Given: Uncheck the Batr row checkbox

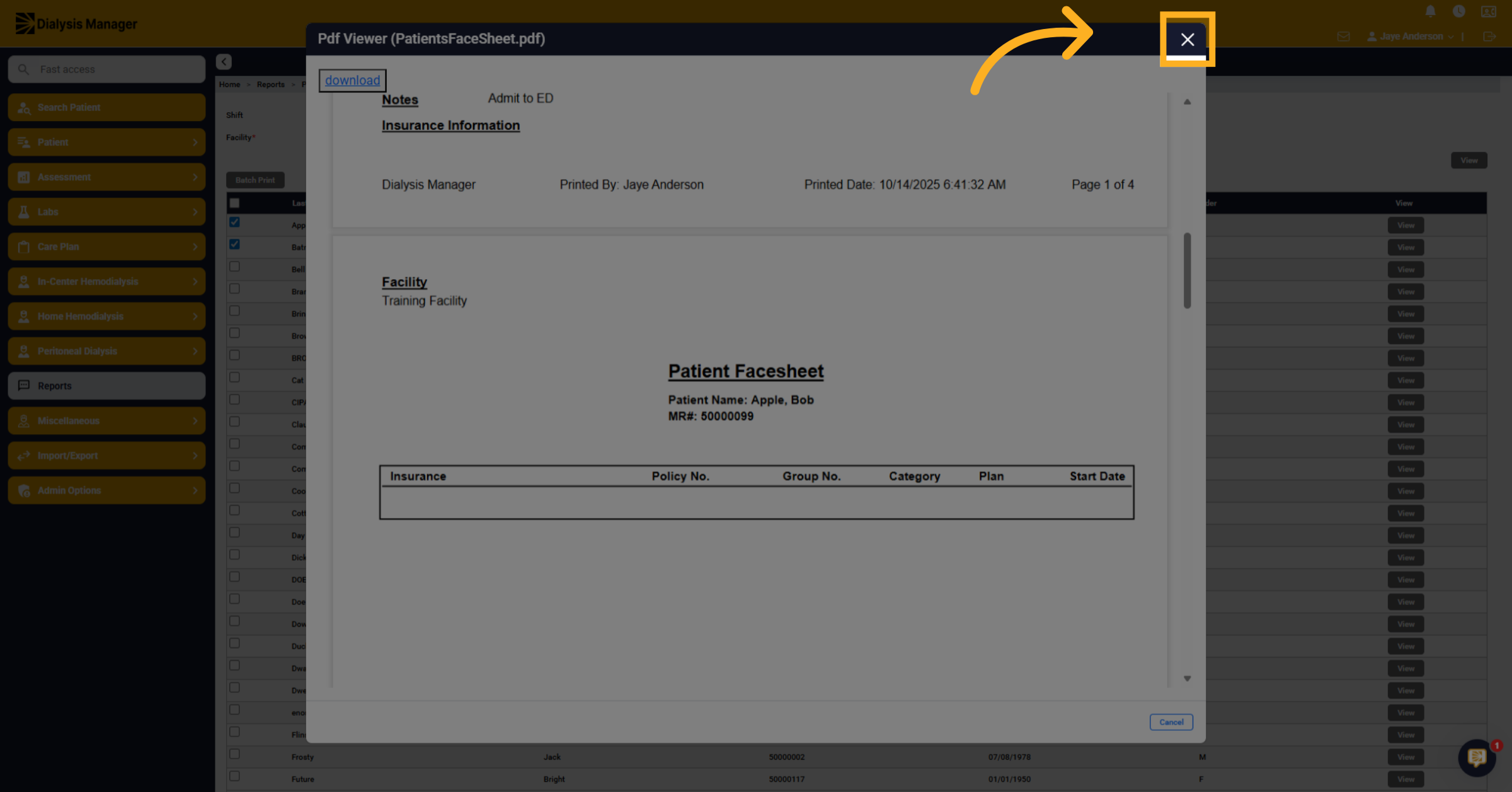Looking at the screenshot, I should 234,244.
